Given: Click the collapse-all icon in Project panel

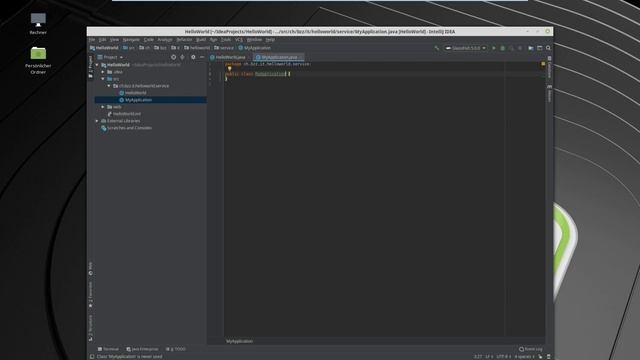Looking at the screenshot, I should (182, 57).
